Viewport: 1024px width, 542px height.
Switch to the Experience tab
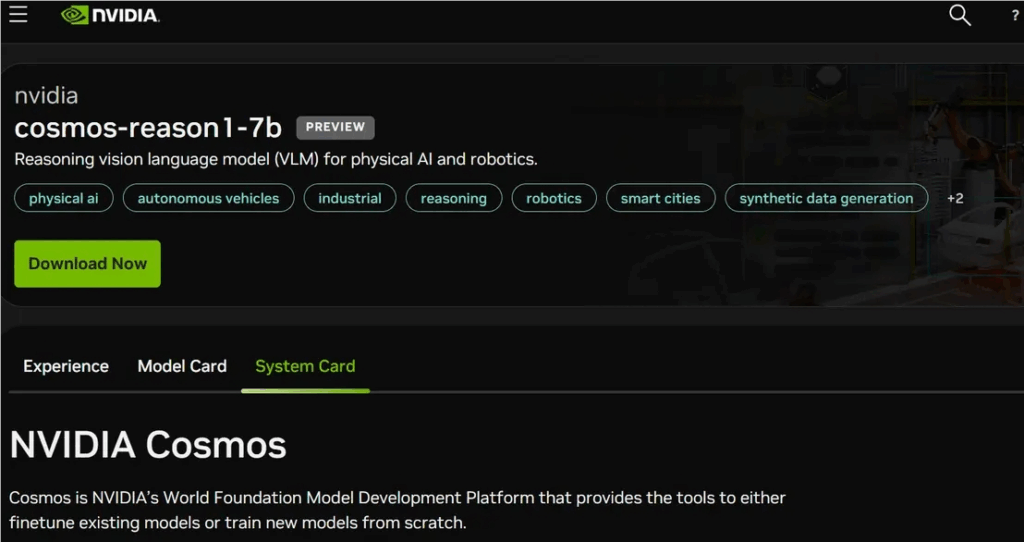(x=66, y=366)
